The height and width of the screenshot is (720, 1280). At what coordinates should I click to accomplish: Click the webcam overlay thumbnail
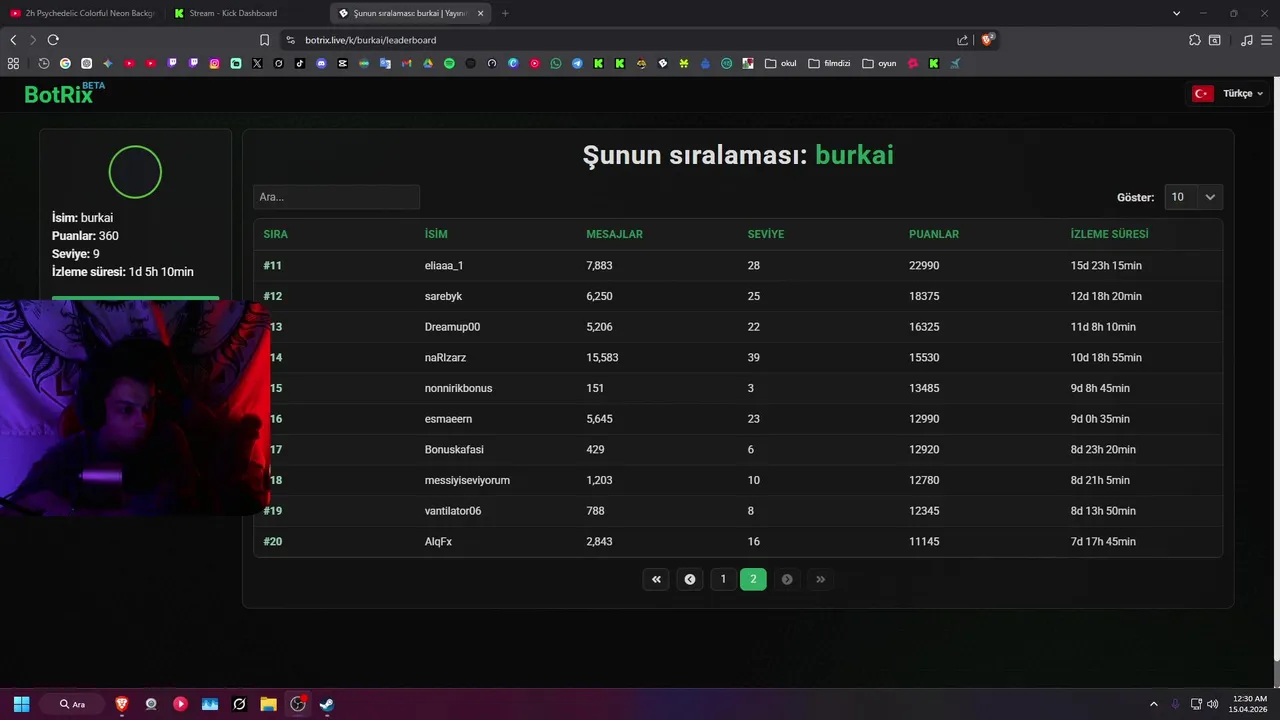coord(135,407)
